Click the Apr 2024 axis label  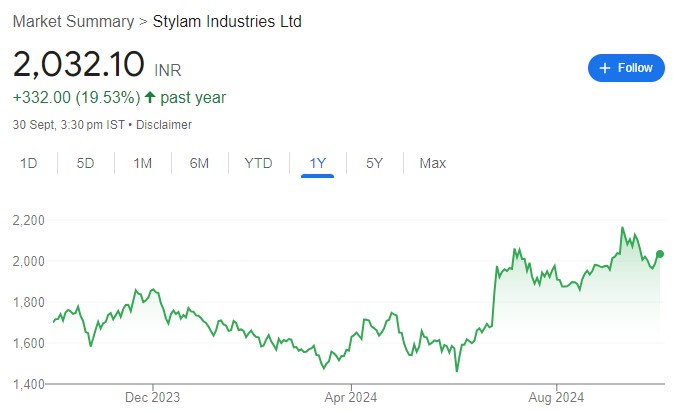351,397
